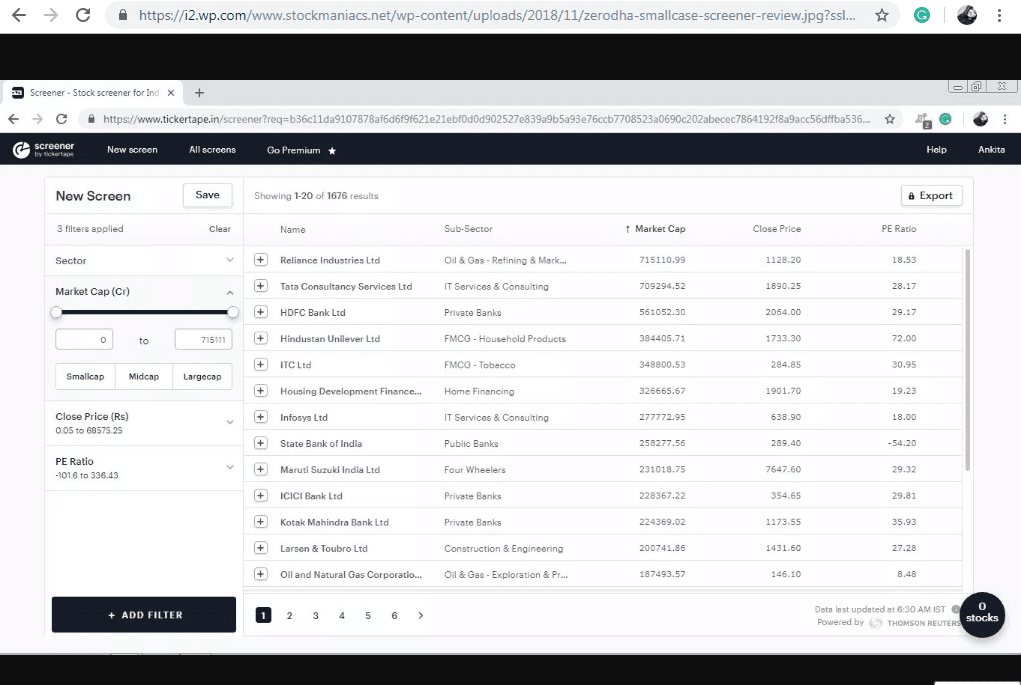
Task: Open Go Premium menu item
Action: point(294,150)
